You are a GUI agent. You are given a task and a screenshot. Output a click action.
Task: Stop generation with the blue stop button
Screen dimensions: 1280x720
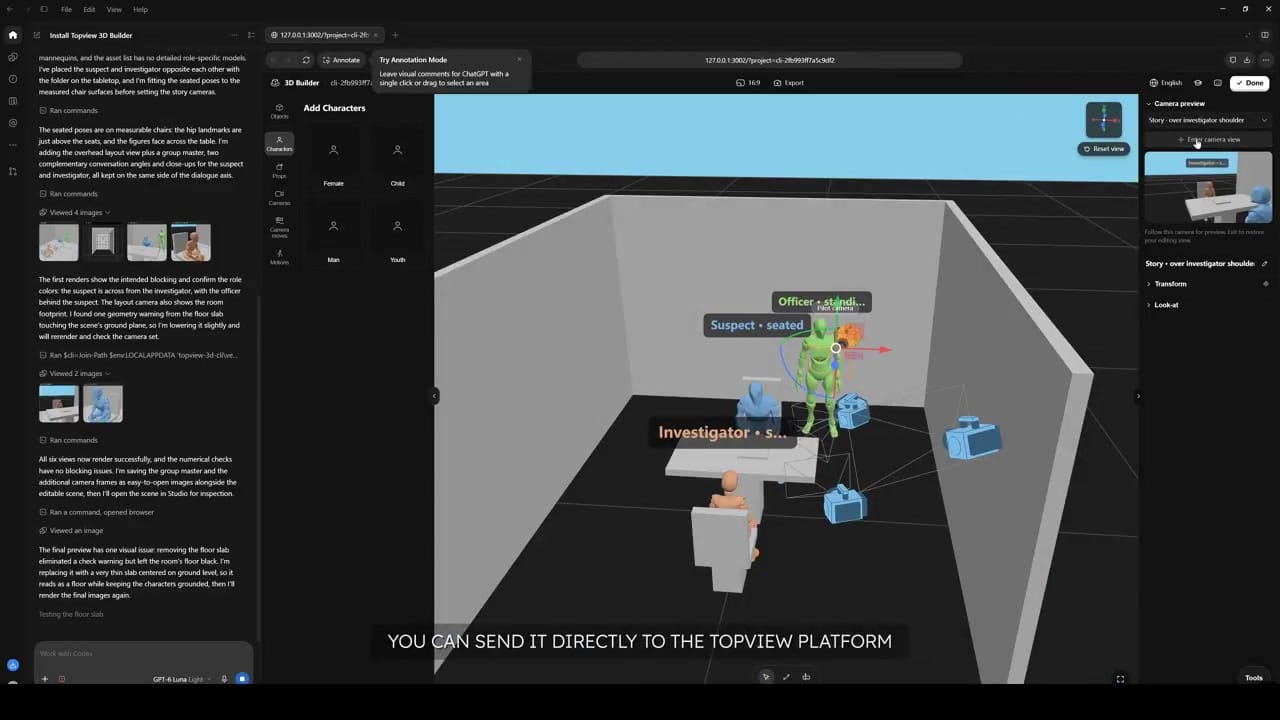tap(242, 679)
